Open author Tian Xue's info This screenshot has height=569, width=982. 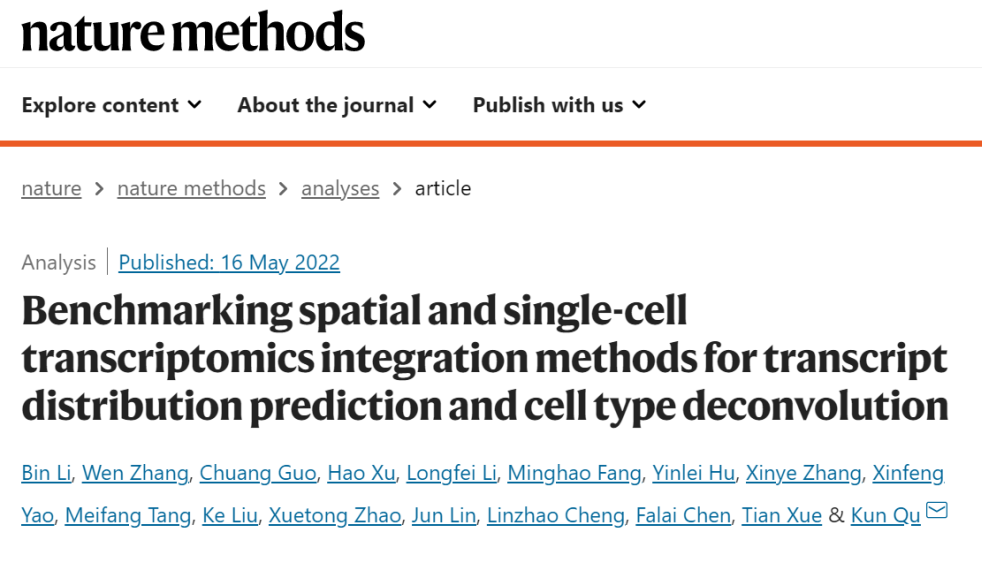click(782, 516)
